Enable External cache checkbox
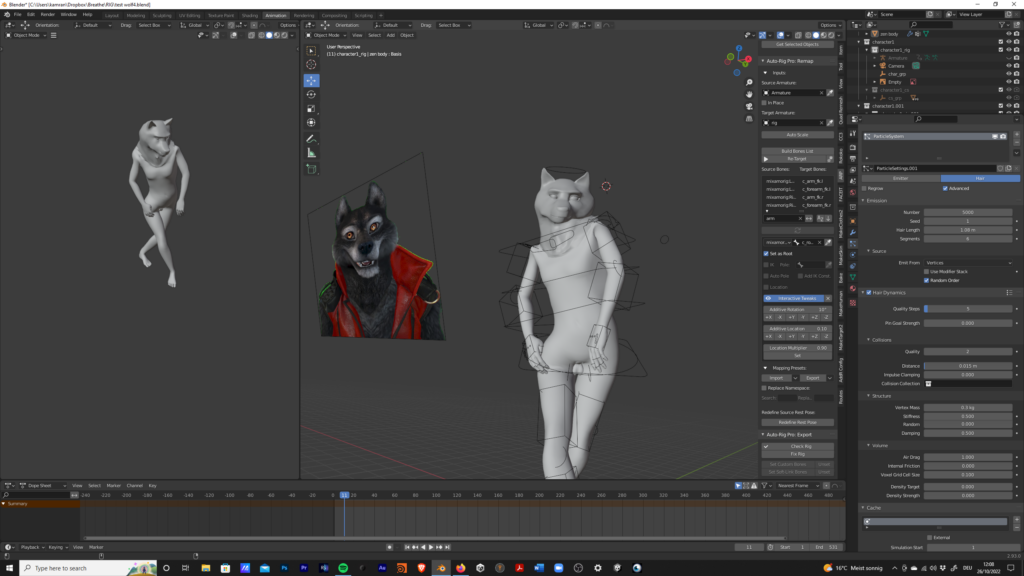The image size is (1024, 576). point(929,537)
